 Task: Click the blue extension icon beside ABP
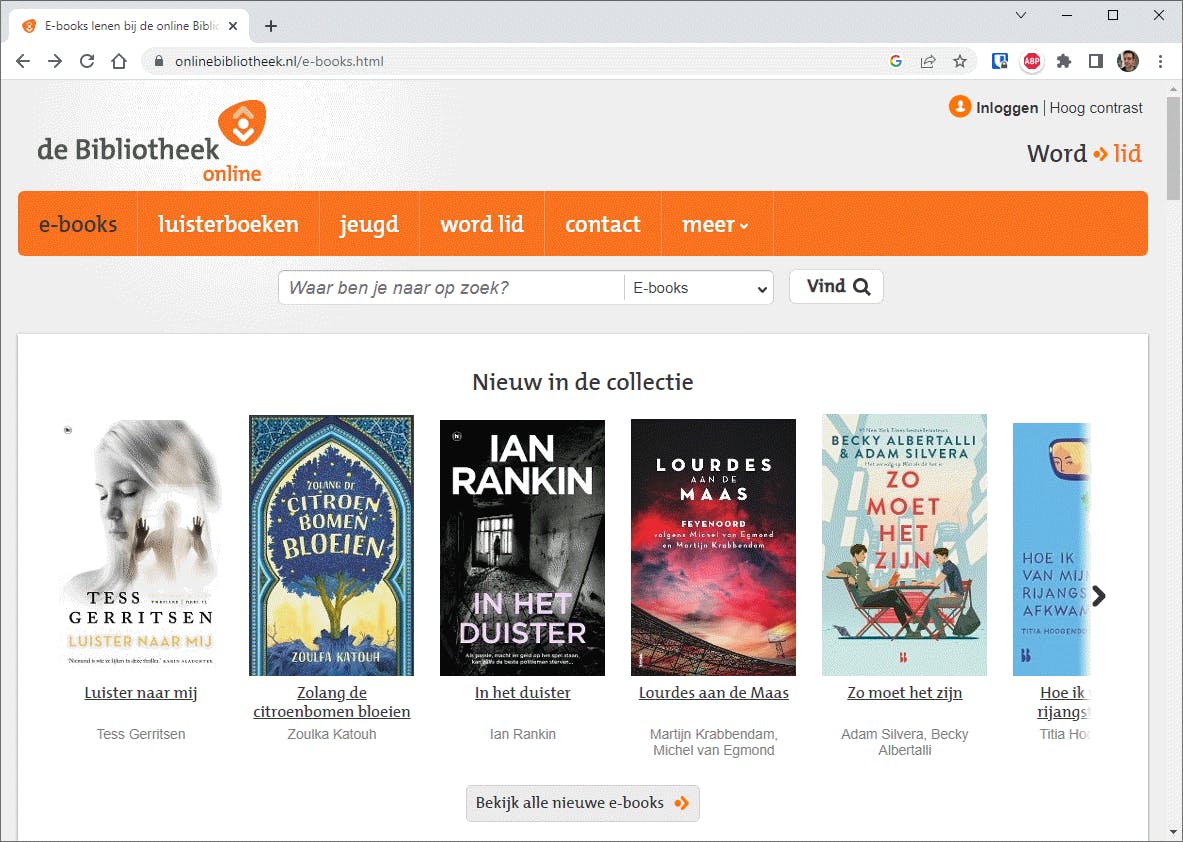pos(1000,61)
